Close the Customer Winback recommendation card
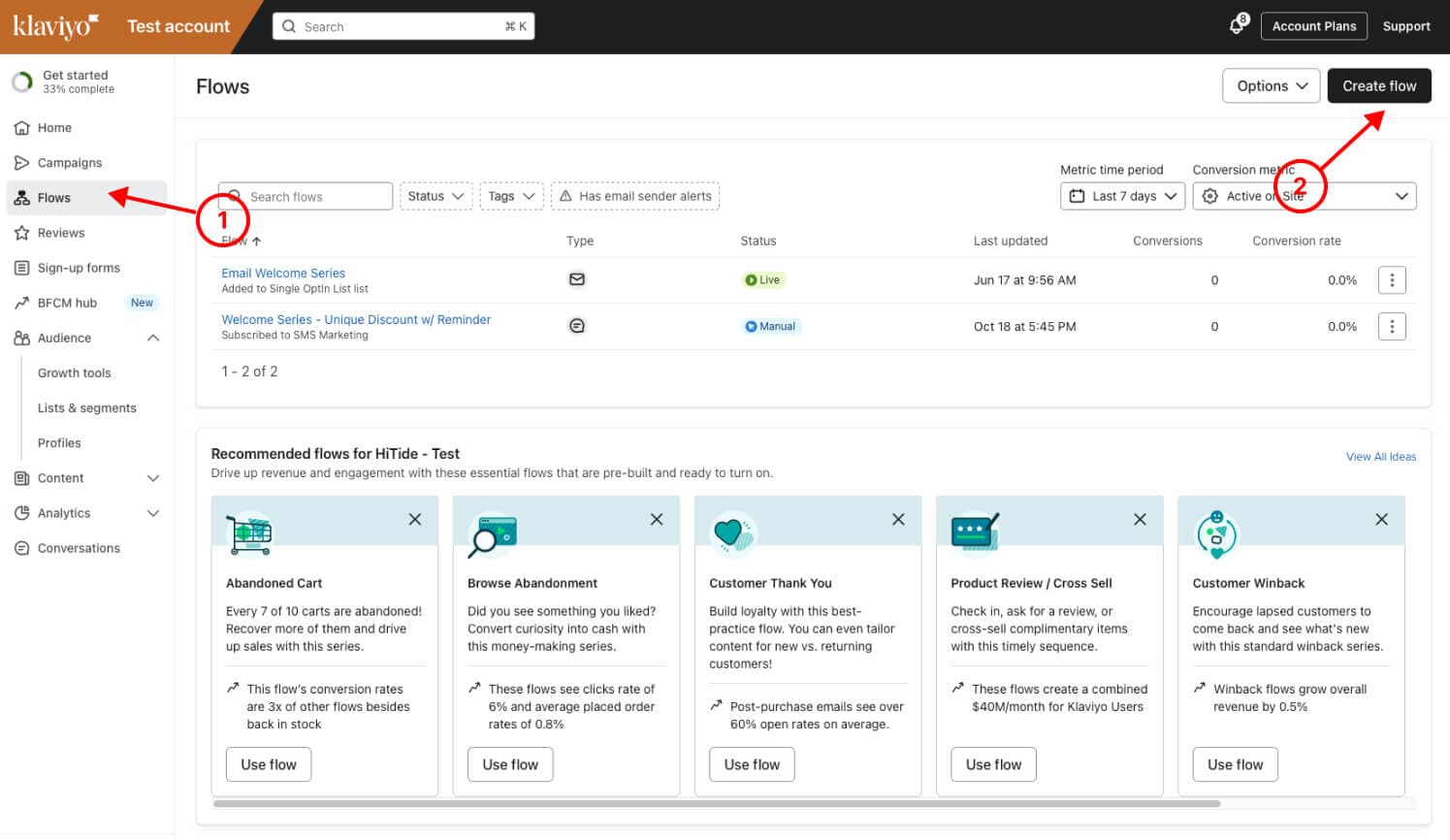Image resolution: width=1450 pixels, height=840 pixels. point(1381,520)
